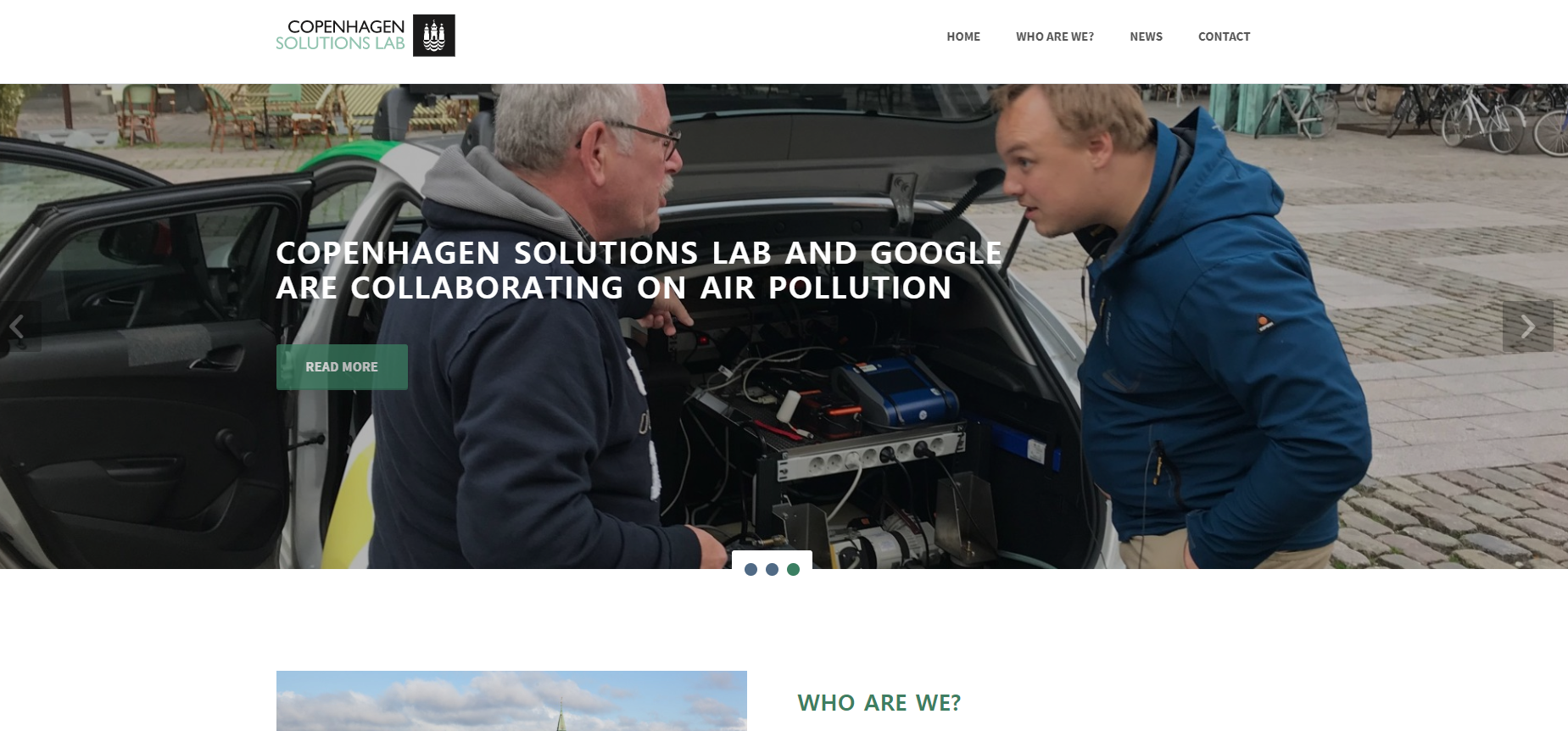Open the city skyline thumbnail image
1568x731 pixels.
pos(511,701)
